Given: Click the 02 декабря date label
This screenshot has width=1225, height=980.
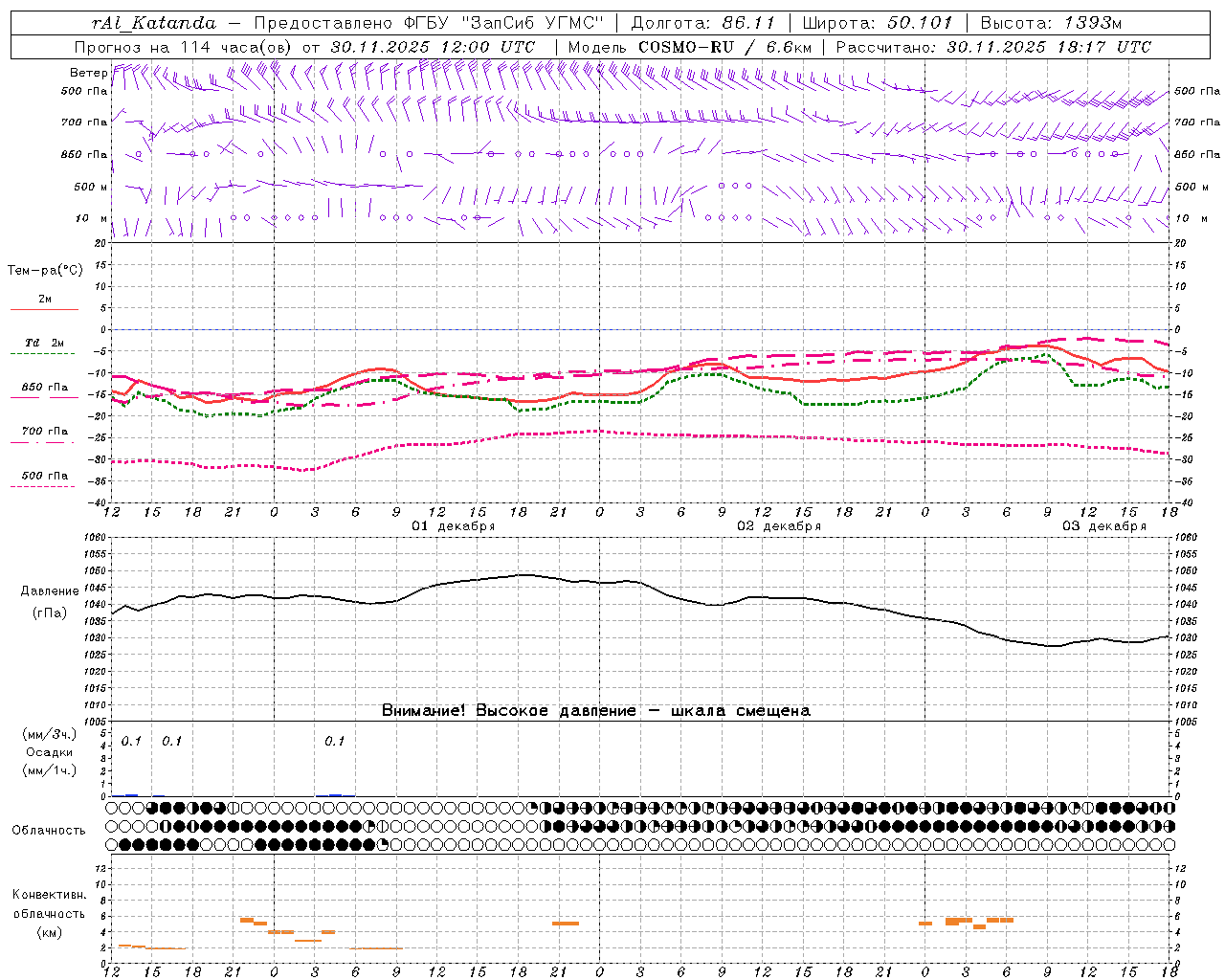Looking at the screenshot, I should tap(779, 526).
